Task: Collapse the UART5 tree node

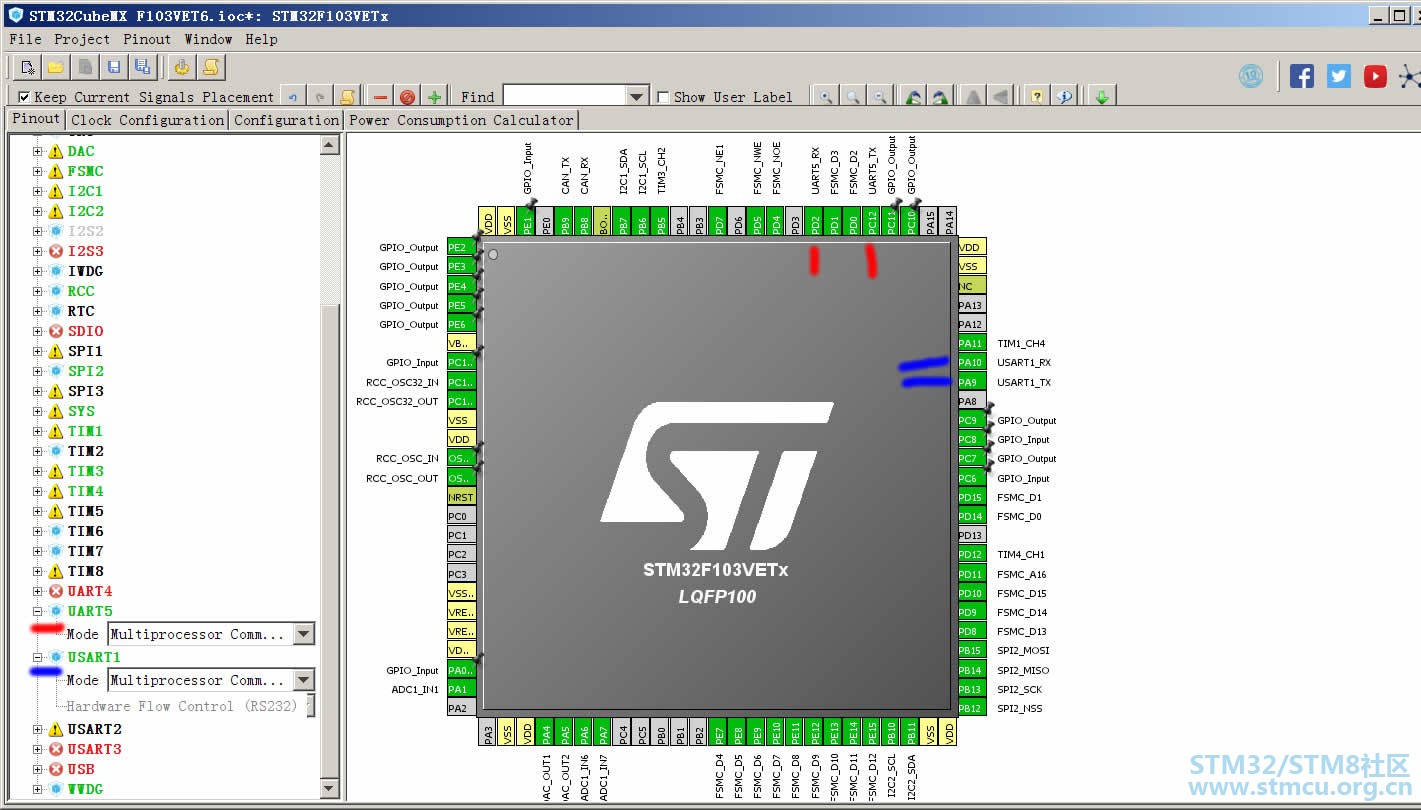Action: click(38, 611)
